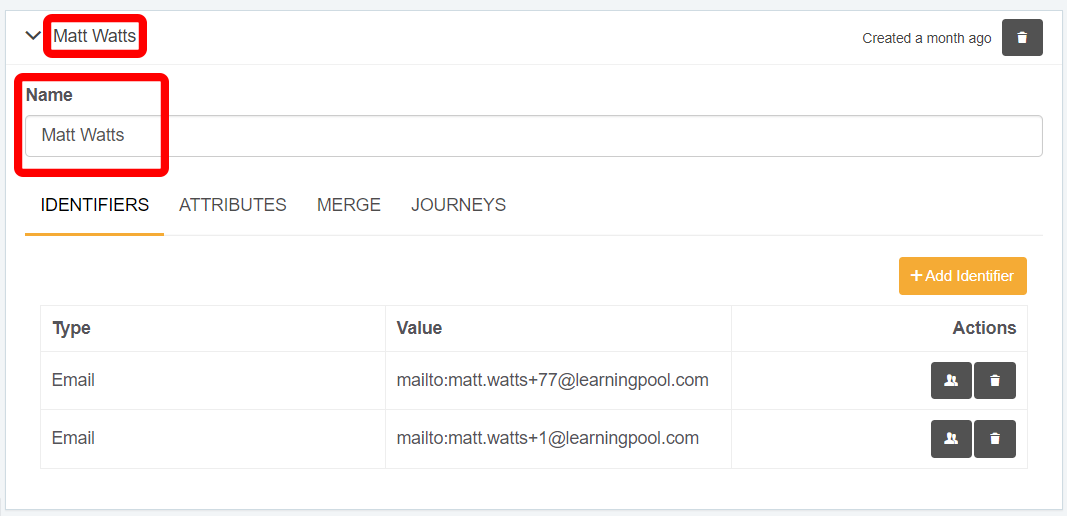Select the mailto:matt.watts+77@learningpool.com value
This screenshot has width=1067, height=516.
(x=552, y=380)
